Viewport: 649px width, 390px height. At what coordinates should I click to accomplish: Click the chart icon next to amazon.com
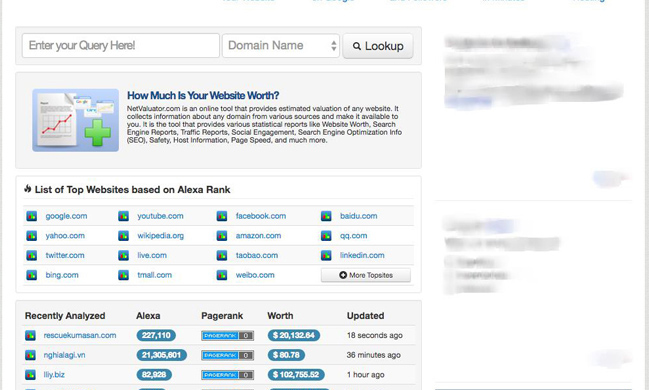[x=222, y=236]
